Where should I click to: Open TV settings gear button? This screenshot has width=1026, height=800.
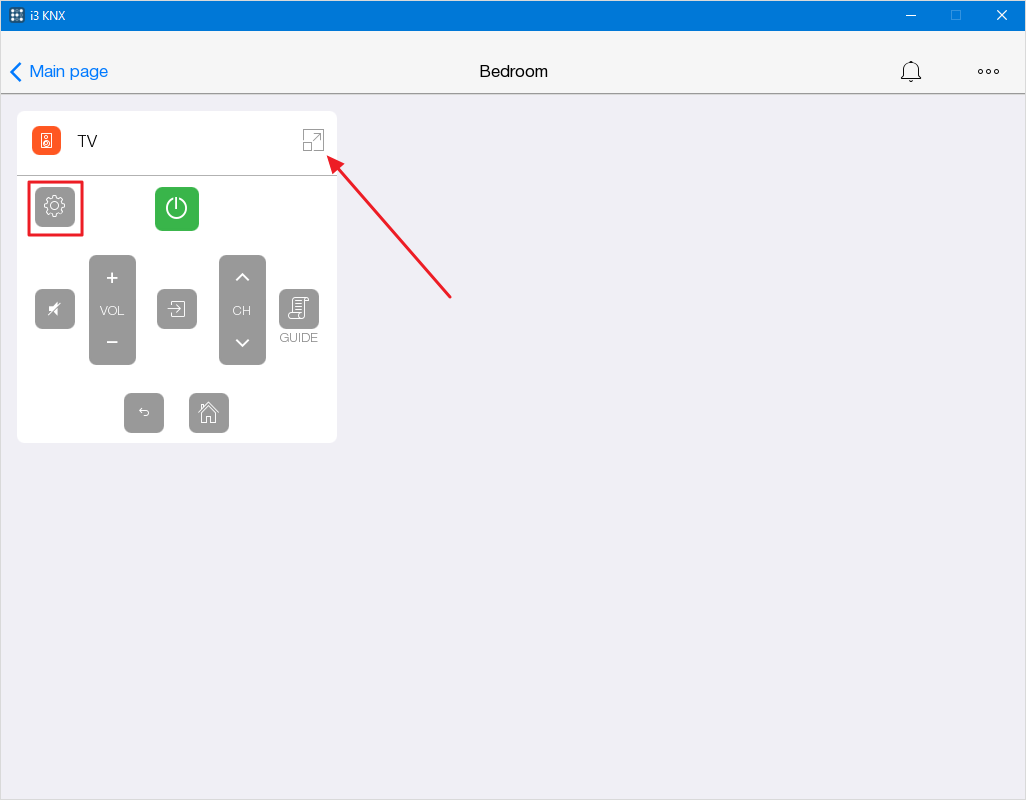pyautogui.click(x=55, y=207)
